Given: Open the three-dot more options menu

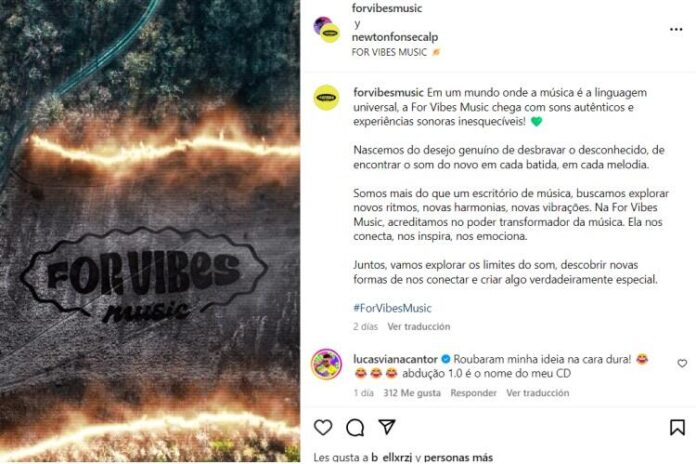Looking at the screenshot, I should [676, 29].
